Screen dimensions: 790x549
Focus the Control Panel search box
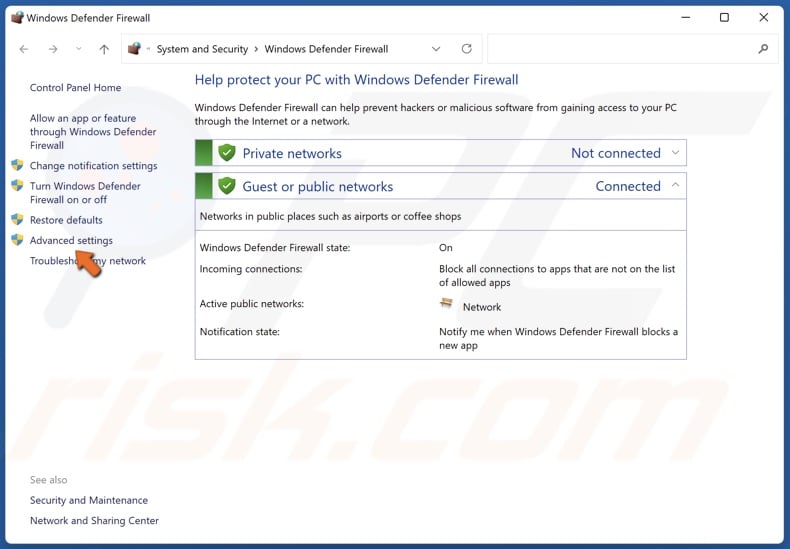coord(632,49)
